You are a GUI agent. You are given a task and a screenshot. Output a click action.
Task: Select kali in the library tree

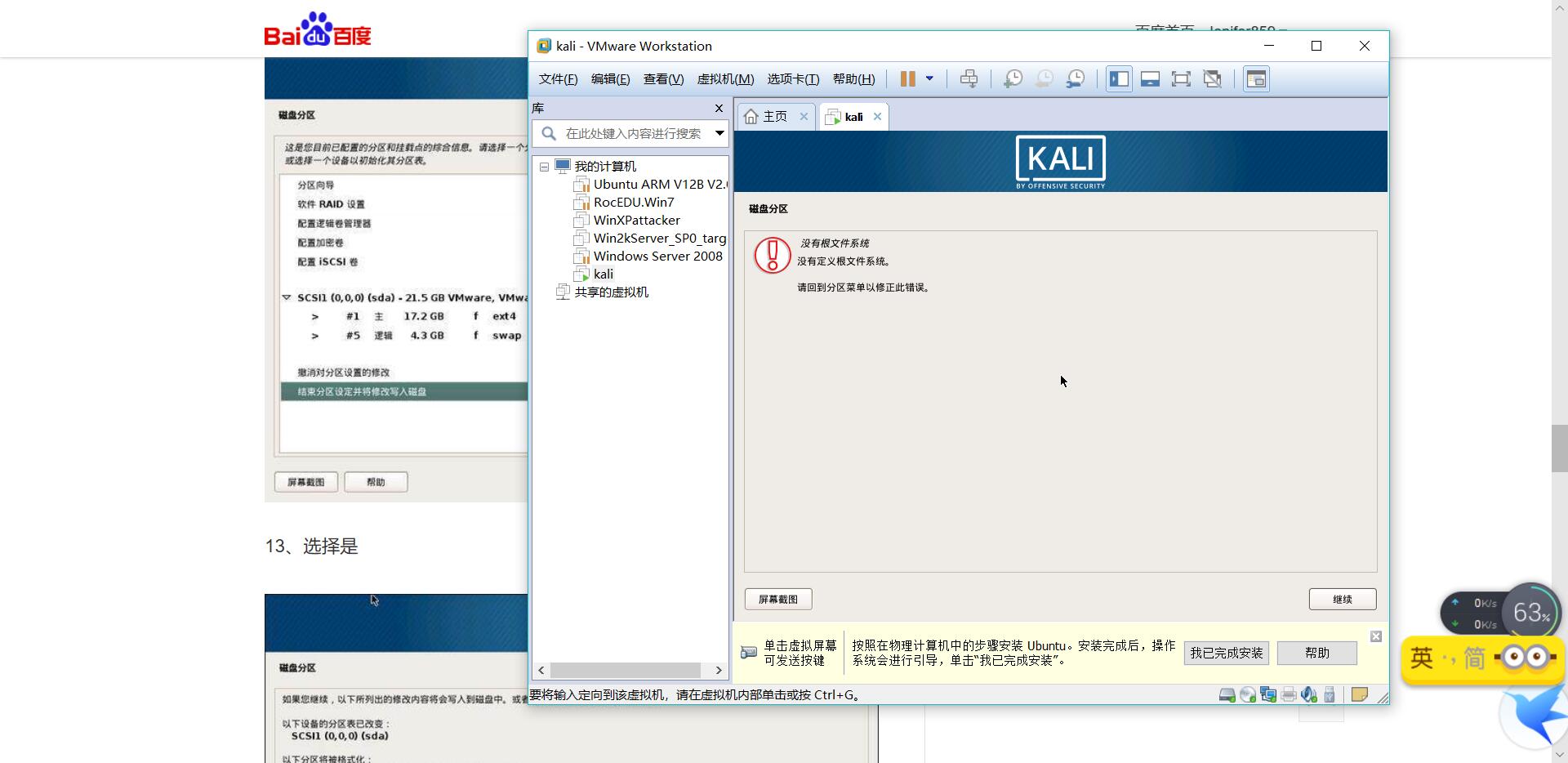tap(603, 274)
